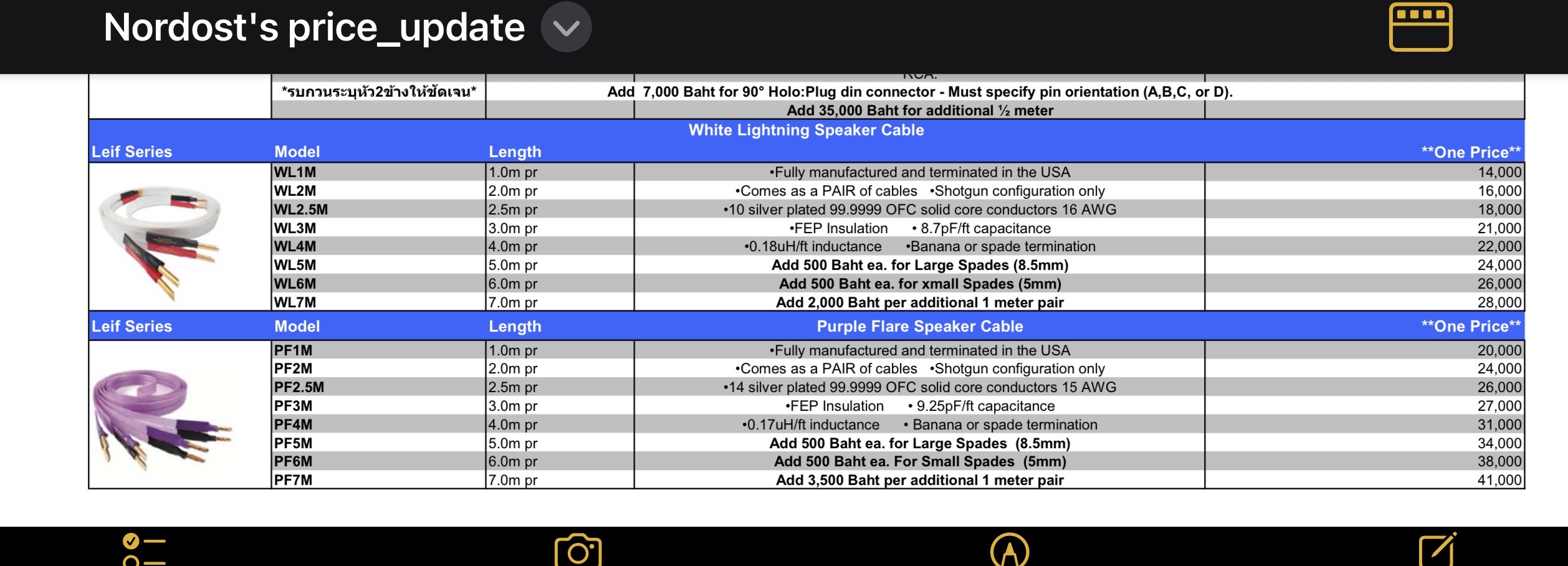The image size is (1568, 566).
Task: Select the '14 silver plated 99.9999 OFC' description
Action: pos(920,387)
